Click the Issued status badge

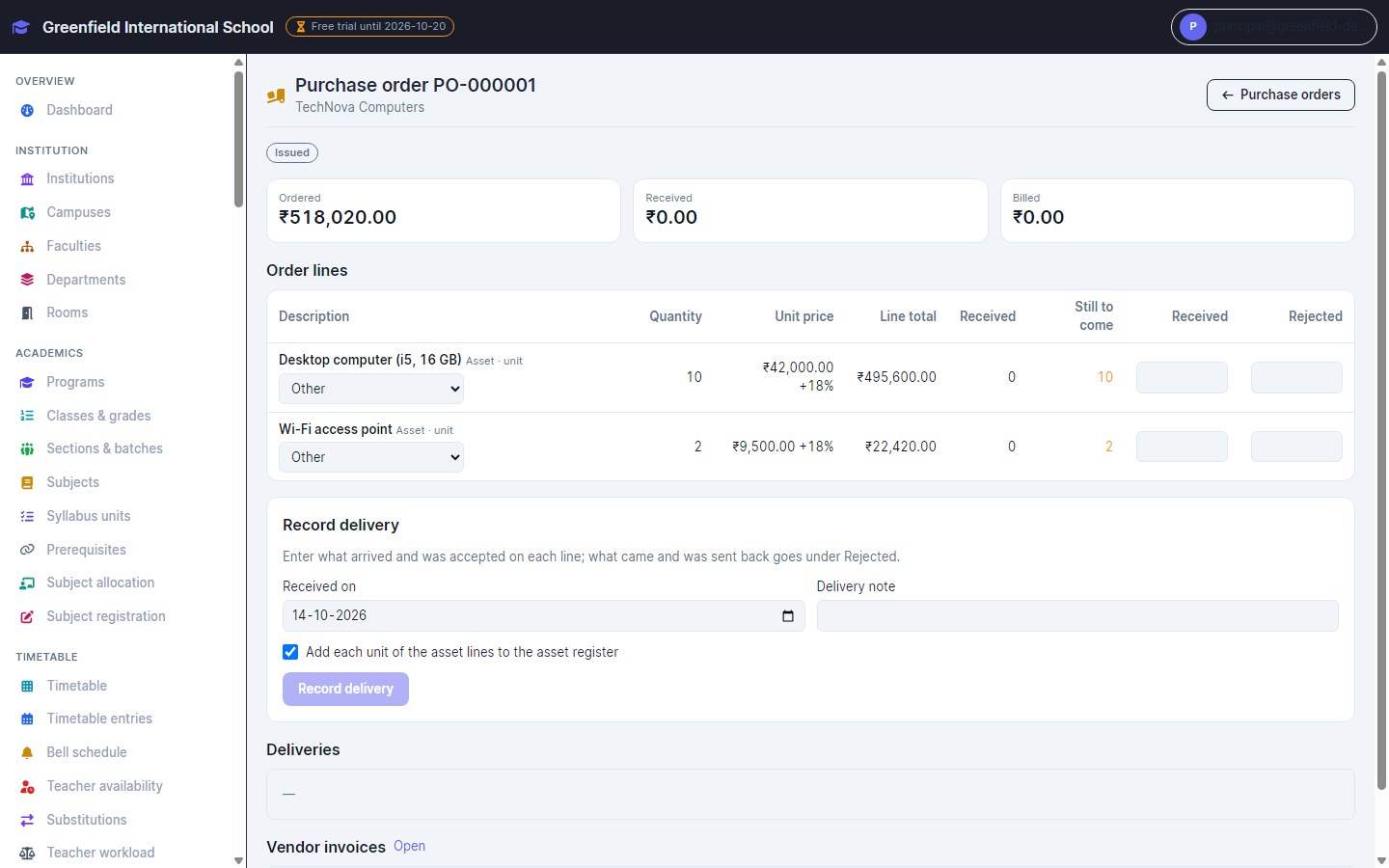pos(292,152)
